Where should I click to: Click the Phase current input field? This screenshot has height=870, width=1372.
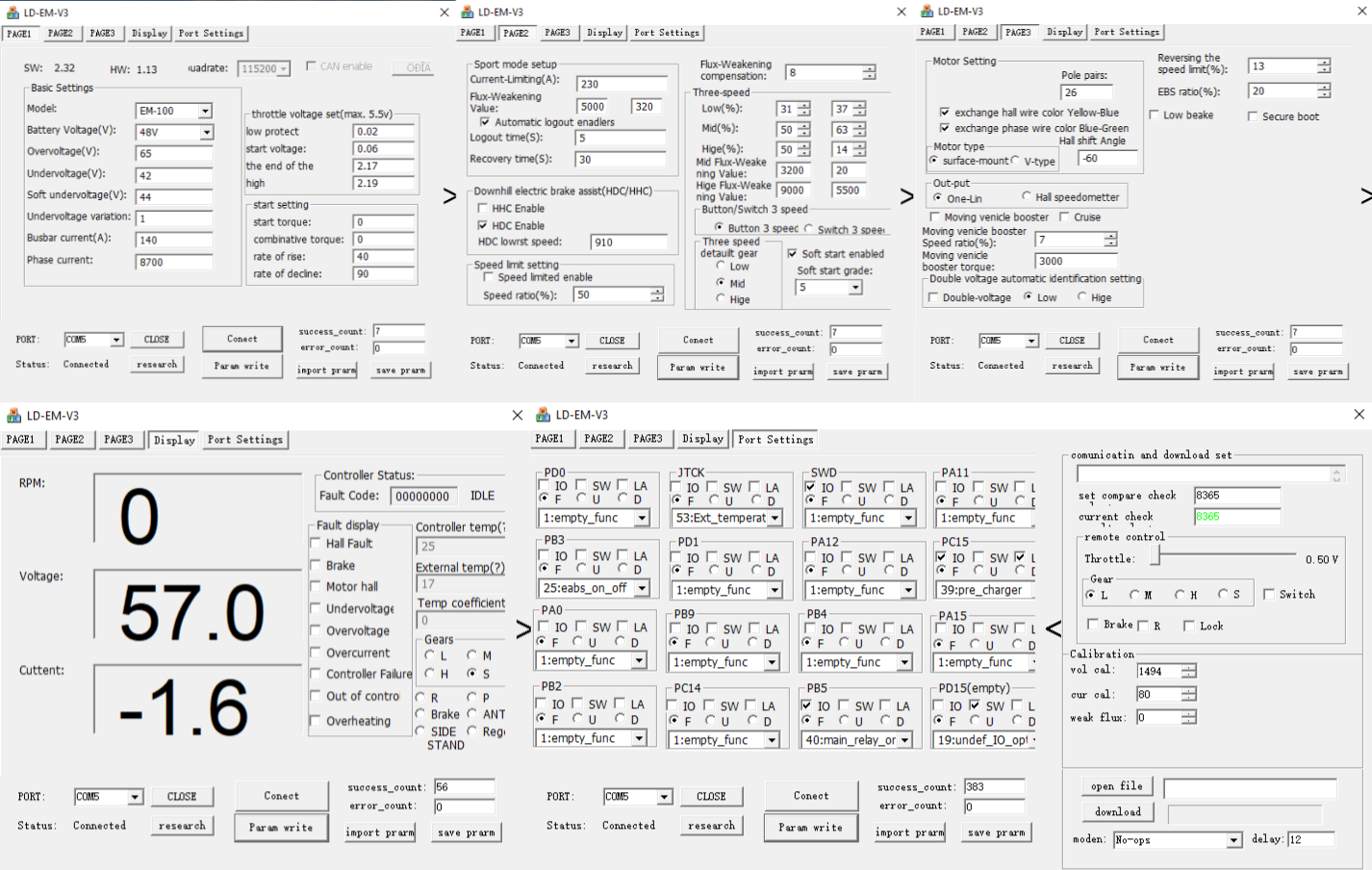173,262
